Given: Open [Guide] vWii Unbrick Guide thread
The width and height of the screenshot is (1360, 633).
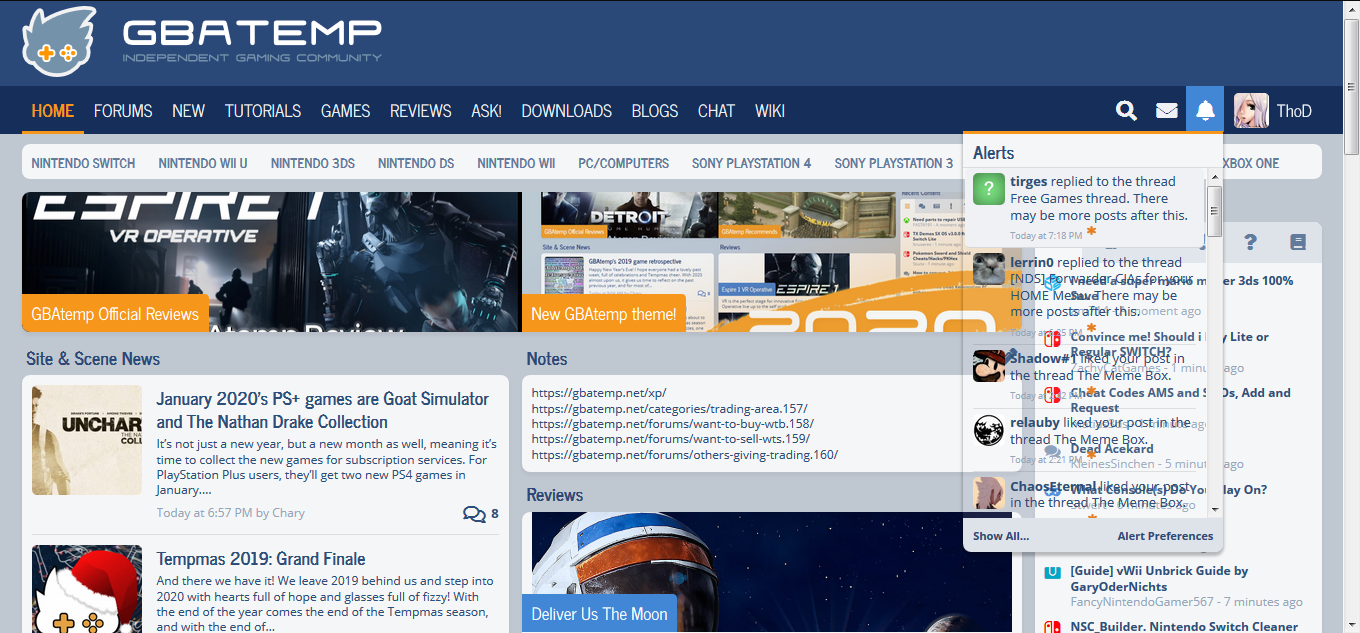Looking at the screenshot, I should [1159, 578].
